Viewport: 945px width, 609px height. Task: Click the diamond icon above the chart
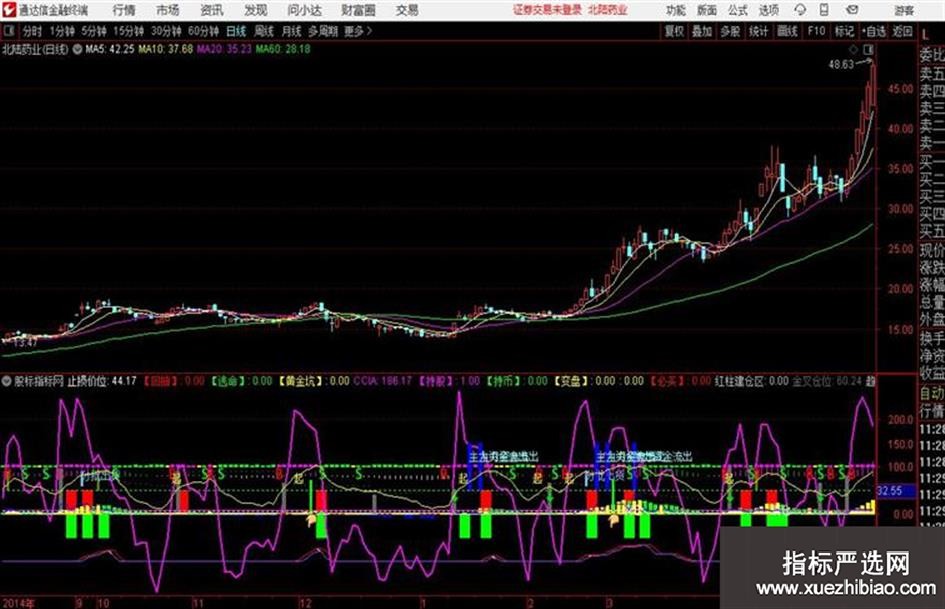(853, 49)
